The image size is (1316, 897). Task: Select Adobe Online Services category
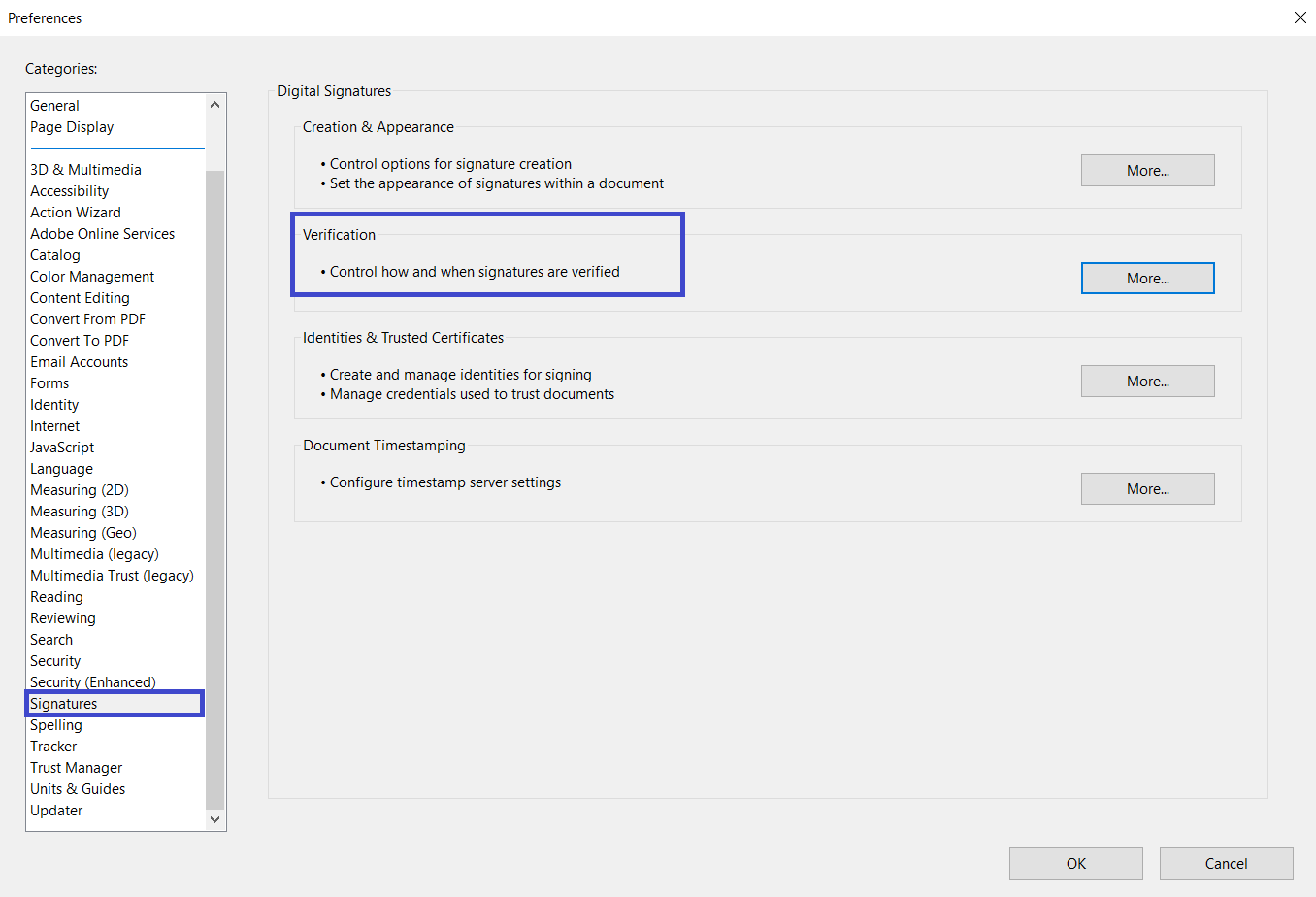(103, 234)
